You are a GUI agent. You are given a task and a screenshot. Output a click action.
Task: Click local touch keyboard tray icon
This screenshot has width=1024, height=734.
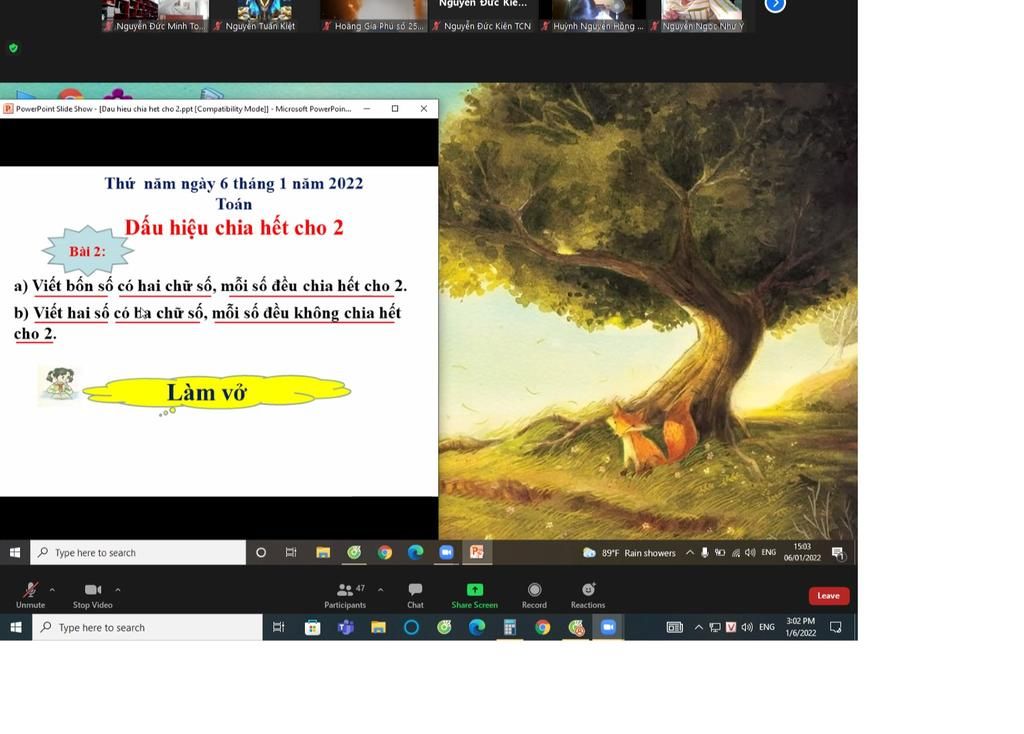click(675, 627)
